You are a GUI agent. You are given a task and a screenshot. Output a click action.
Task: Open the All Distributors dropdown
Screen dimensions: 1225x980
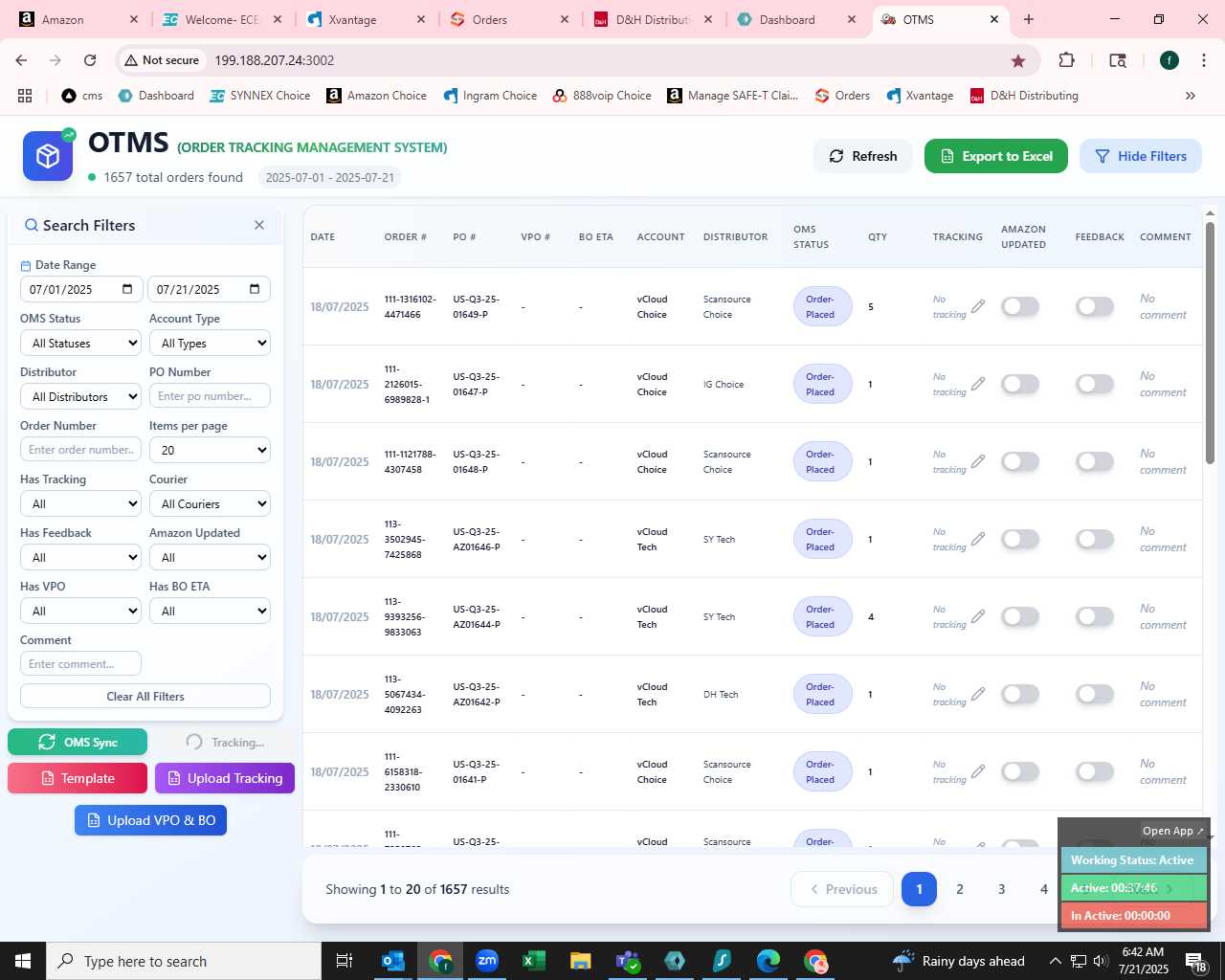coord(81,396)
